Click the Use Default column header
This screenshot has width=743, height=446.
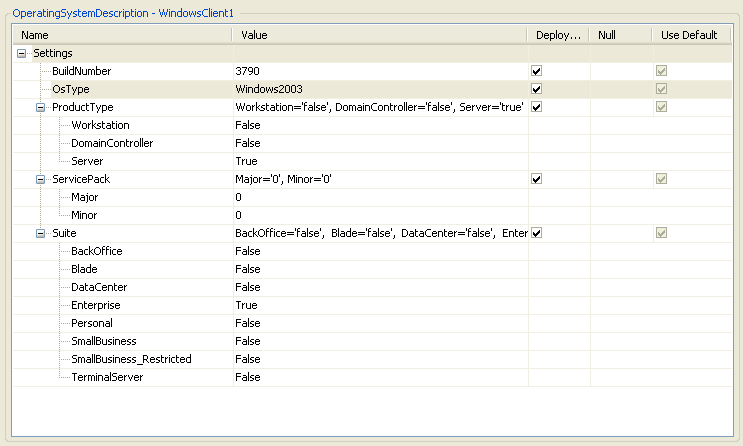pyautogui.click(x=689, y=35)
